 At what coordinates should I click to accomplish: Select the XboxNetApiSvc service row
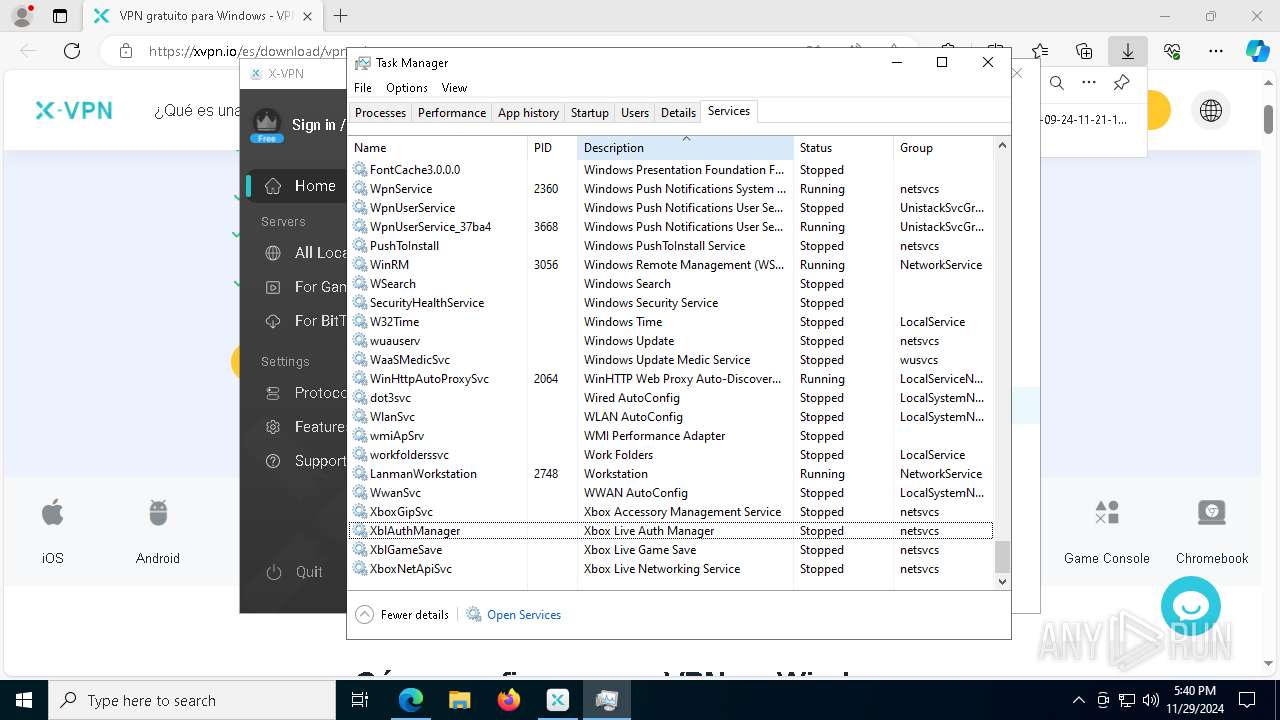(671, 569)
